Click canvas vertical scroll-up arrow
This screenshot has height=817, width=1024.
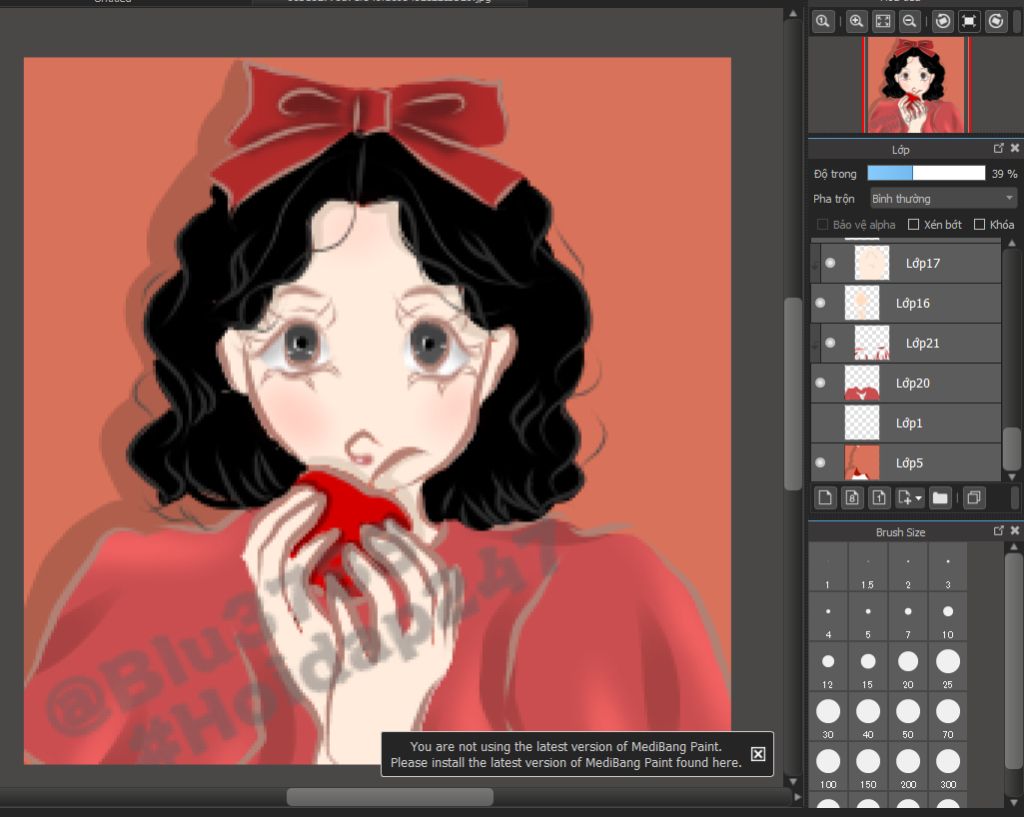tap(793, 14)
